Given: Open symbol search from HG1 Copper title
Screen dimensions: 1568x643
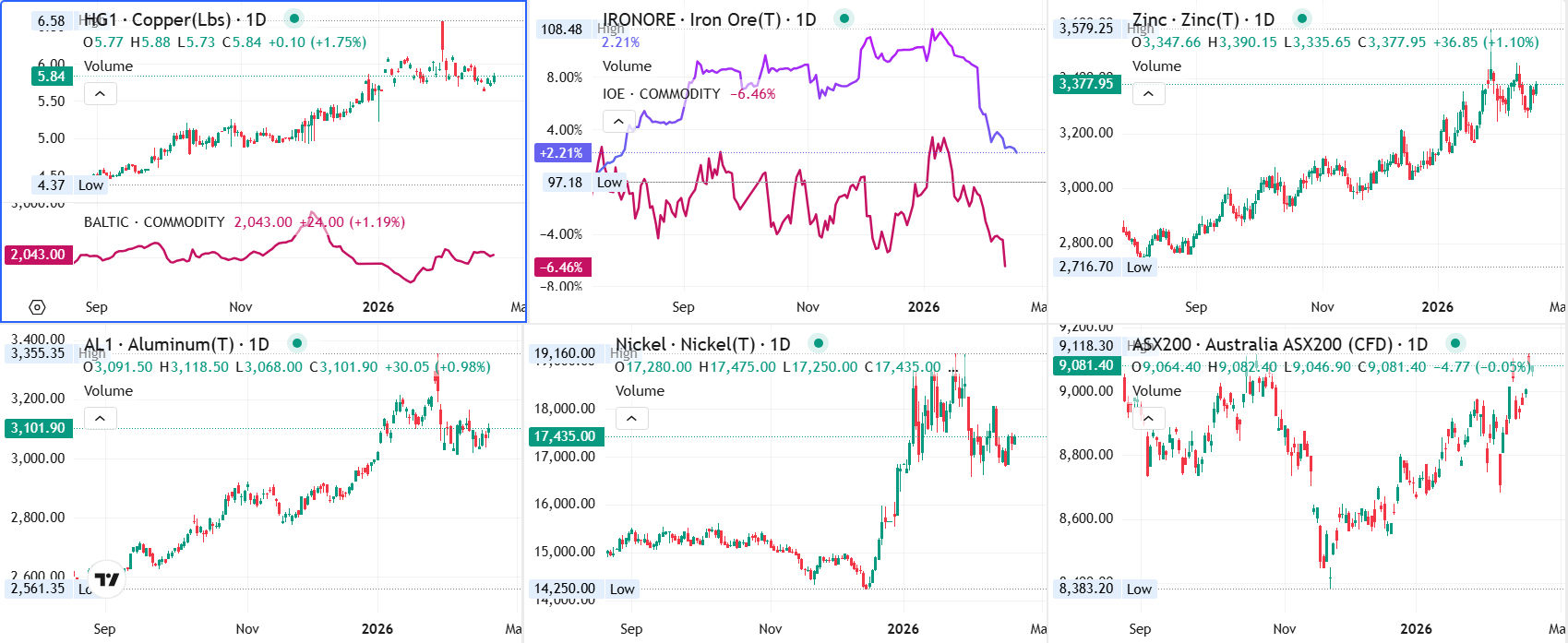Looking at the screenshot, I should tap(175, 19).
